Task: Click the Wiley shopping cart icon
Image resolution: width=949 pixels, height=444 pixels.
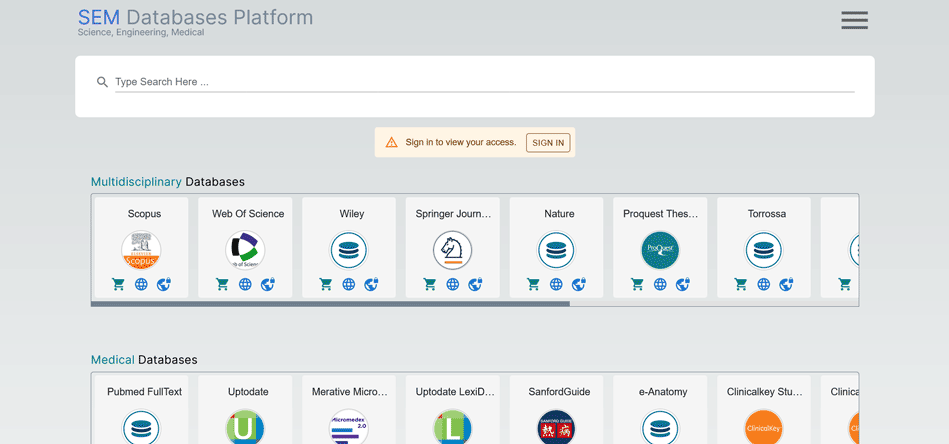Action: [x=326, y=284]
